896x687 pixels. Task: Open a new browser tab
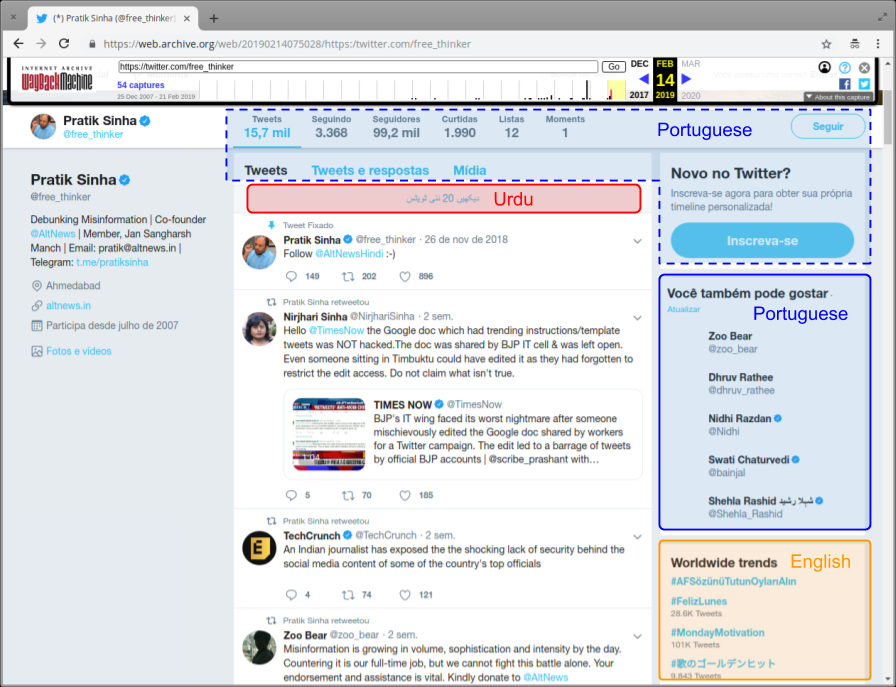coord(214,18)
